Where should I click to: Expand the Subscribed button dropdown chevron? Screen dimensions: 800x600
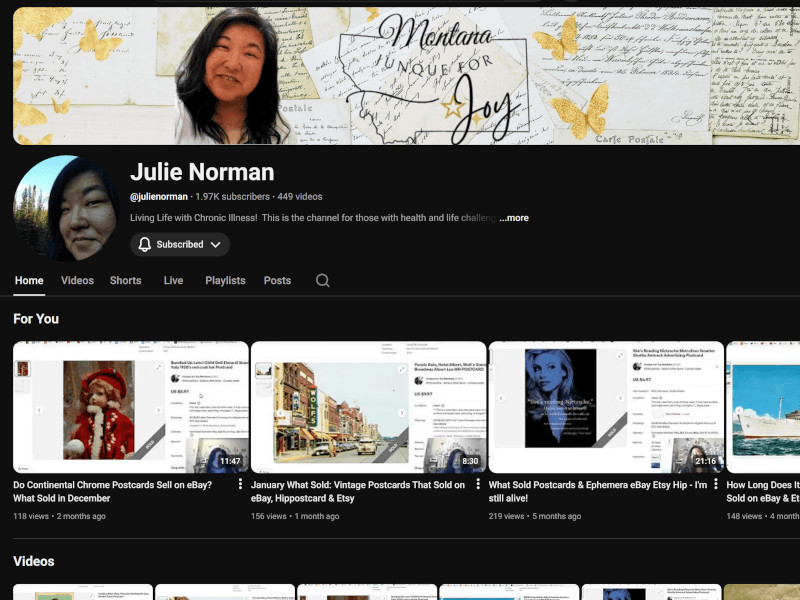point(216,244)
